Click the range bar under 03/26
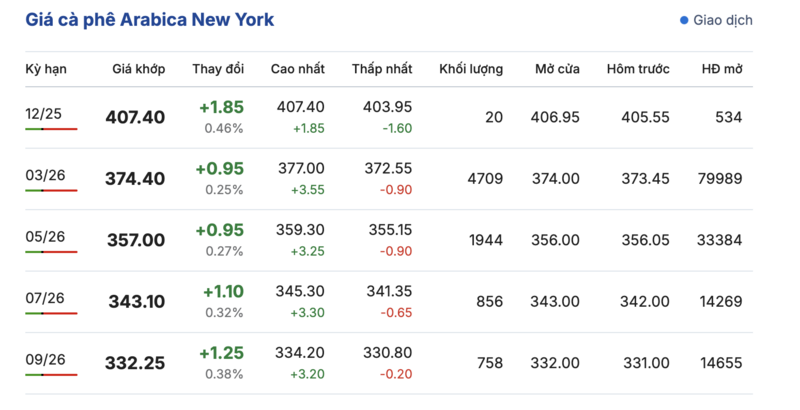Viewport: 800px width, 410px height. [51, 191]
